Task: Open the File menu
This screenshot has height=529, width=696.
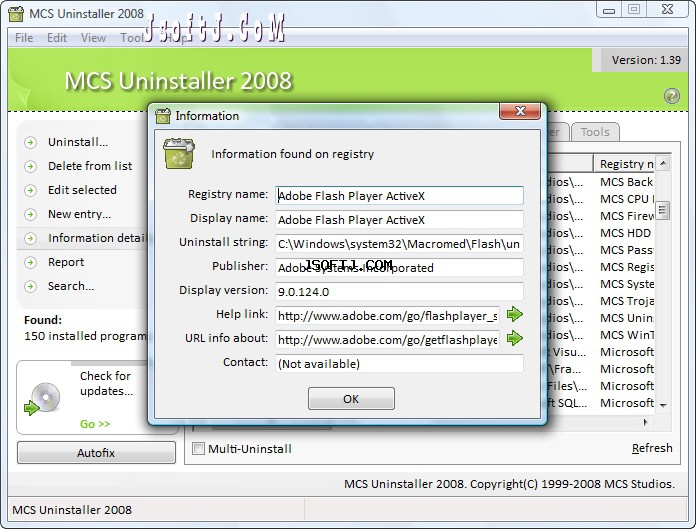Action: tap(24, 38)
